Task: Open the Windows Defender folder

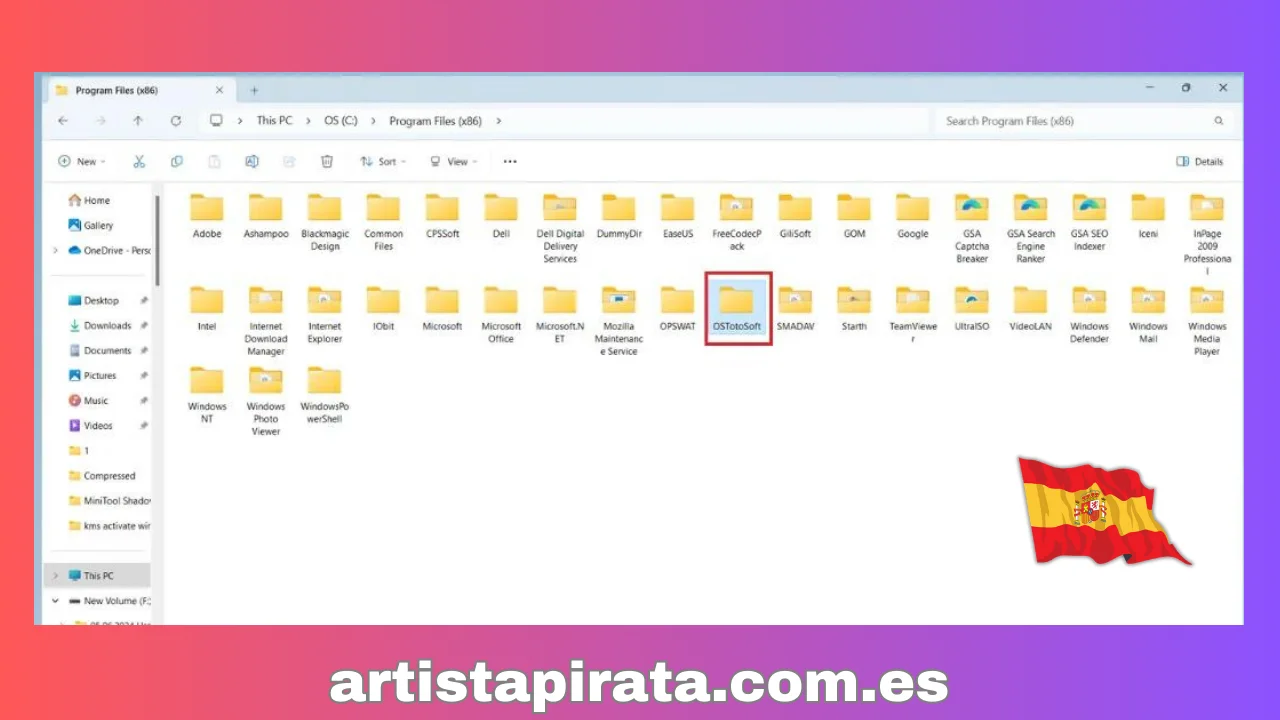Action: 1089,314
